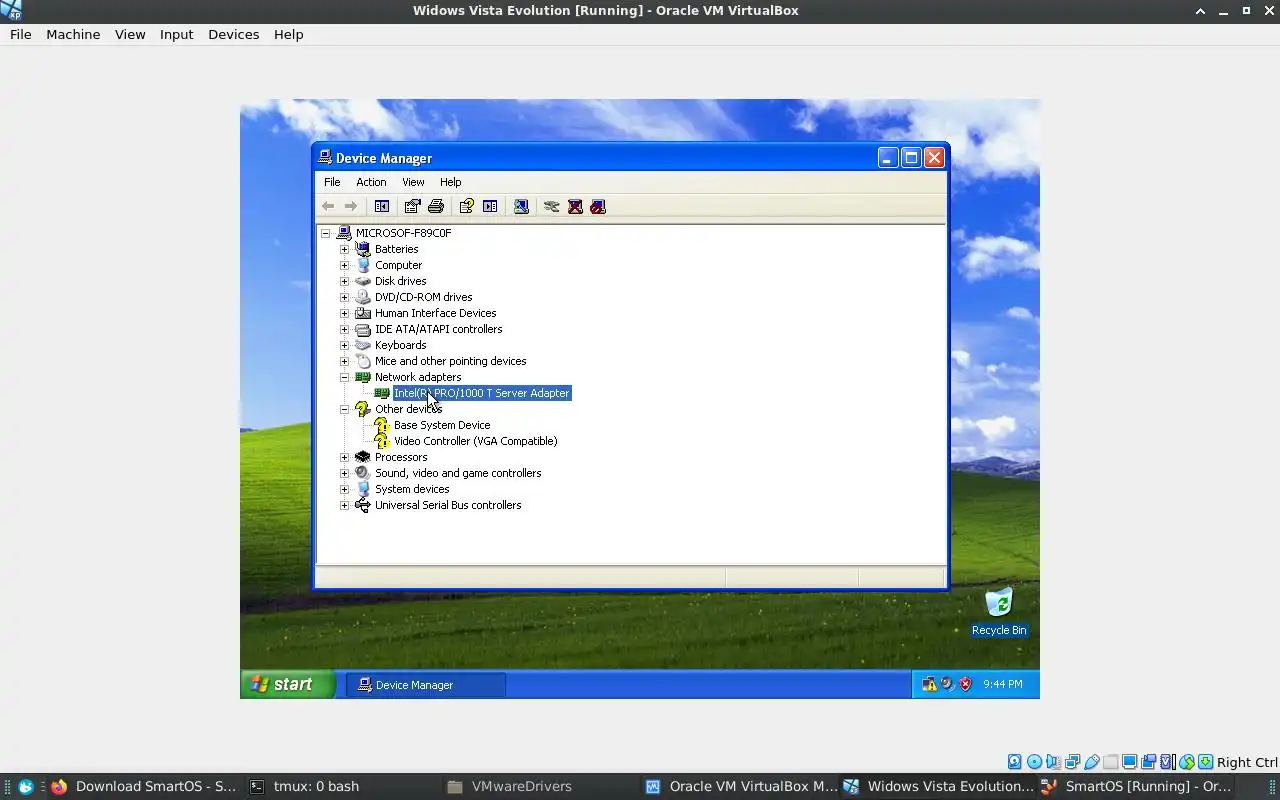
Task: Toggle the Show/Hide Console Tree toolbar icon
Action: (382, 206)
